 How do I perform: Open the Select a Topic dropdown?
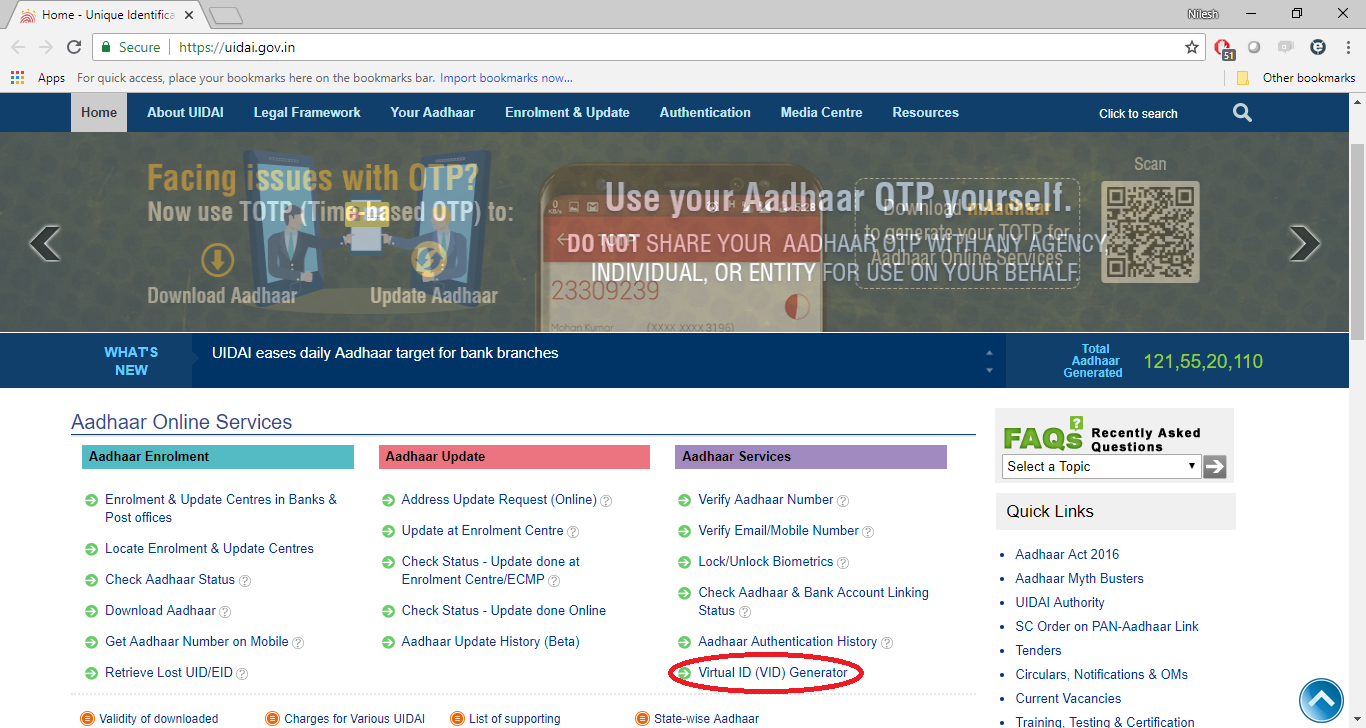(x=1101, y=466)
